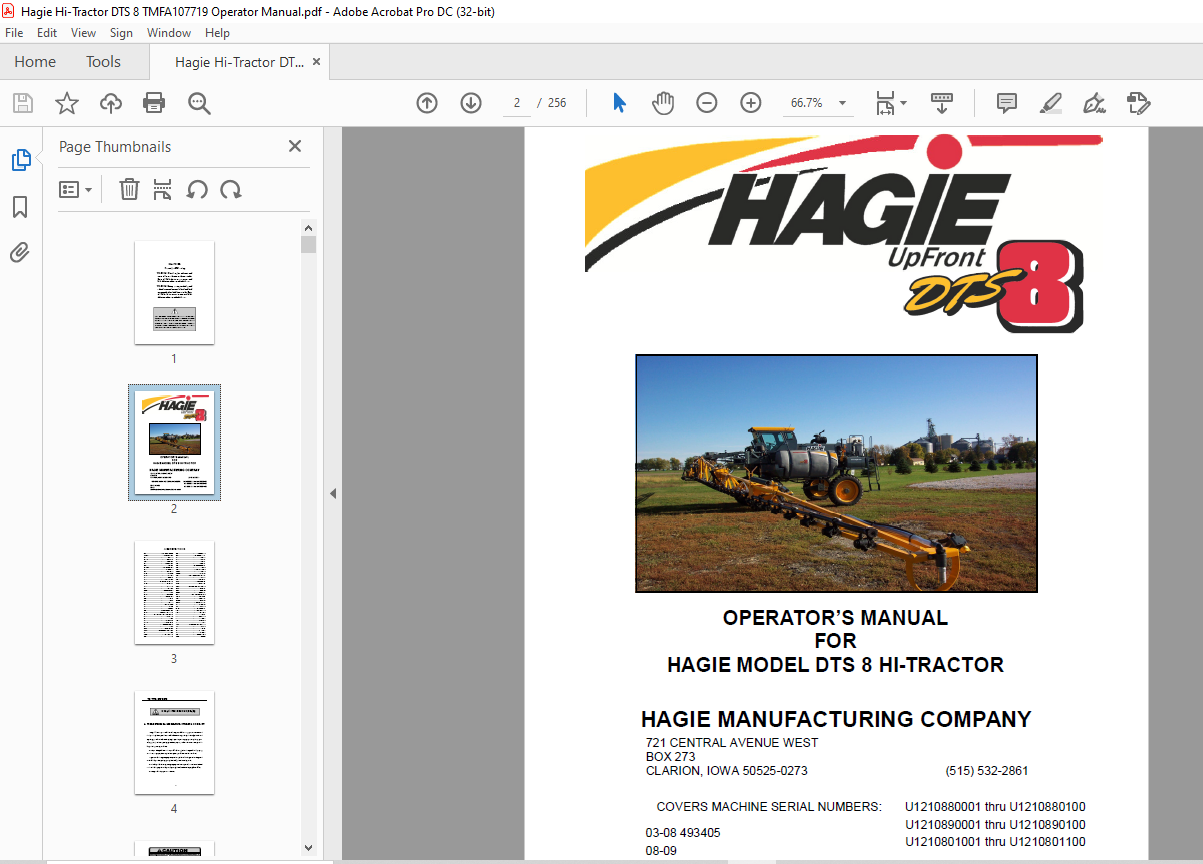Open the Window menu

click(169, 33)
